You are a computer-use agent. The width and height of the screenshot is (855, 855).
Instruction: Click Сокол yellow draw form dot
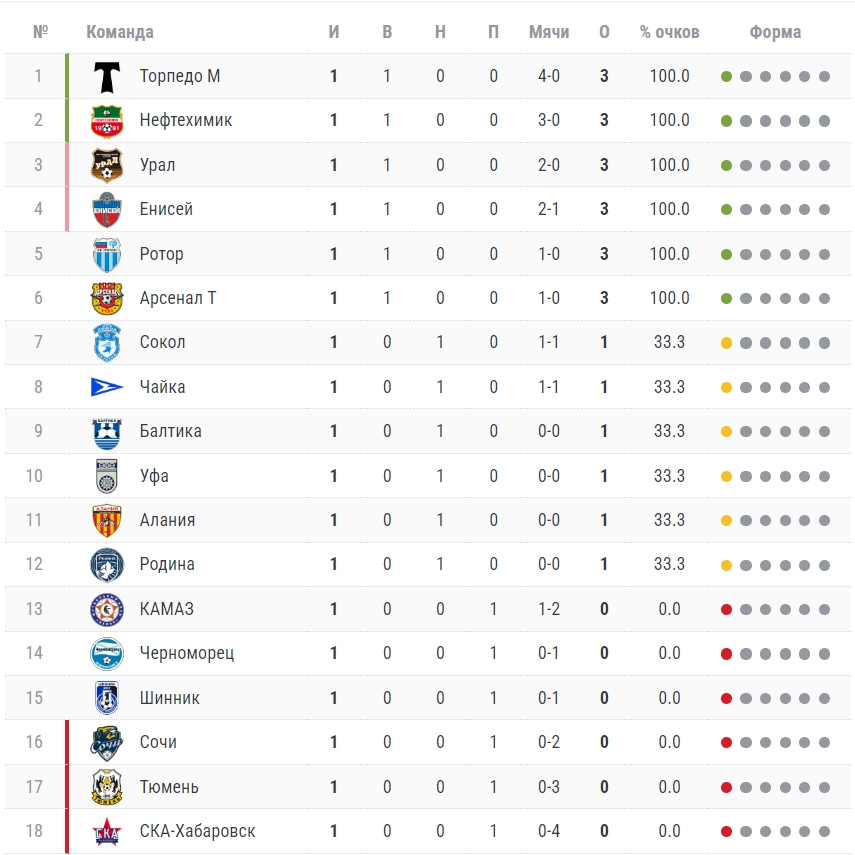coord(726,343)
